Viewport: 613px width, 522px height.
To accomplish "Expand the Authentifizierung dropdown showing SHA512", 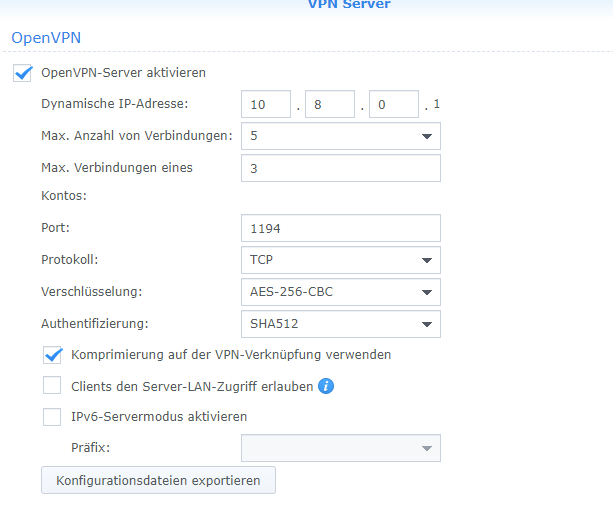I will pyautogui.click(x=340, y=324).
